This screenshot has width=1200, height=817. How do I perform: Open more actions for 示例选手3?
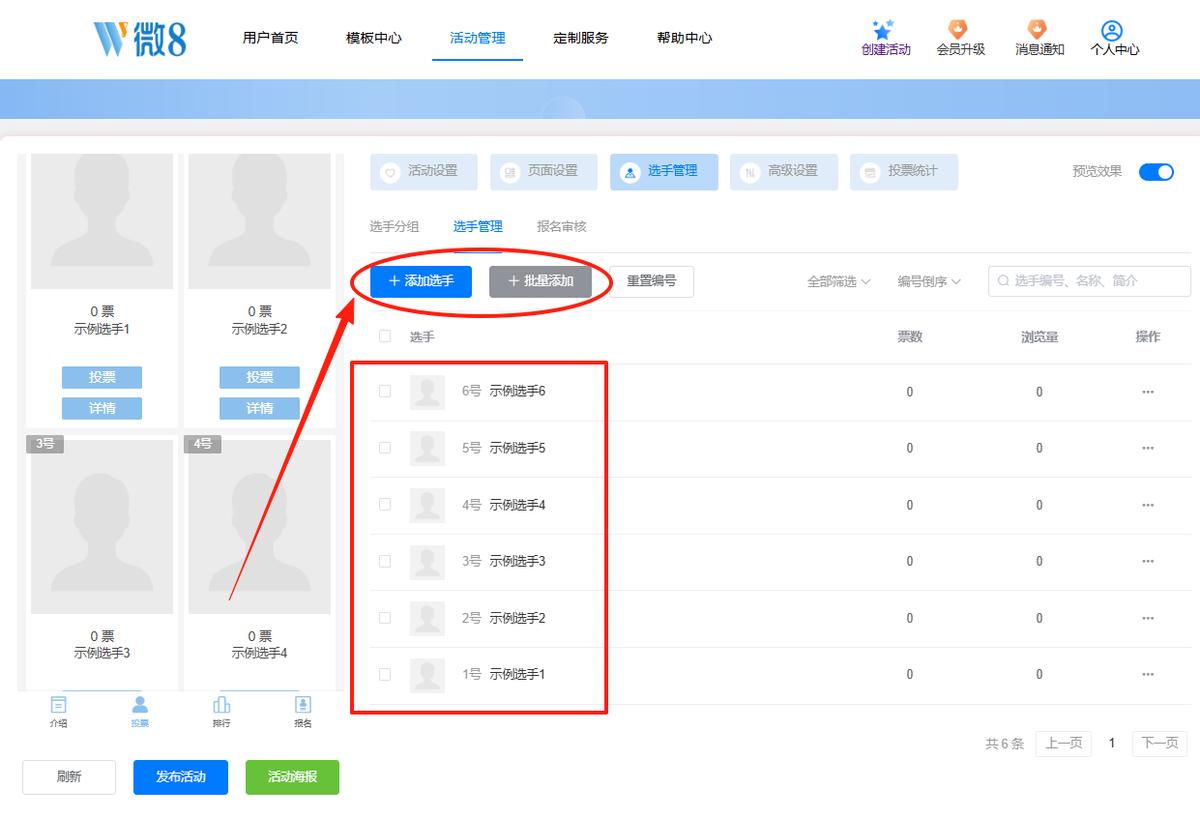(1148, 561)
